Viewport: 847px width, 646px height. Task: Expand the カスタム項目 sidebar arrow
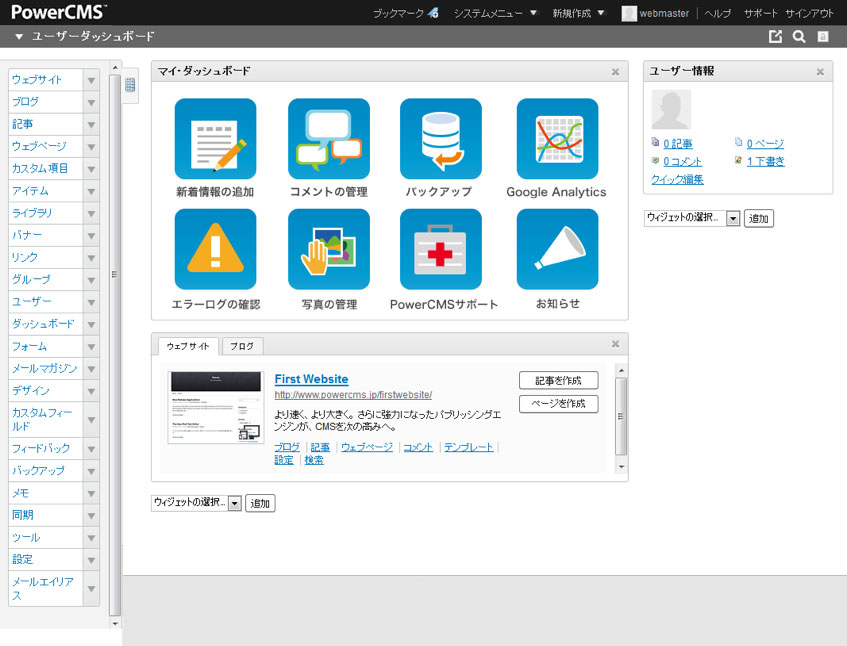coord(91,169)
